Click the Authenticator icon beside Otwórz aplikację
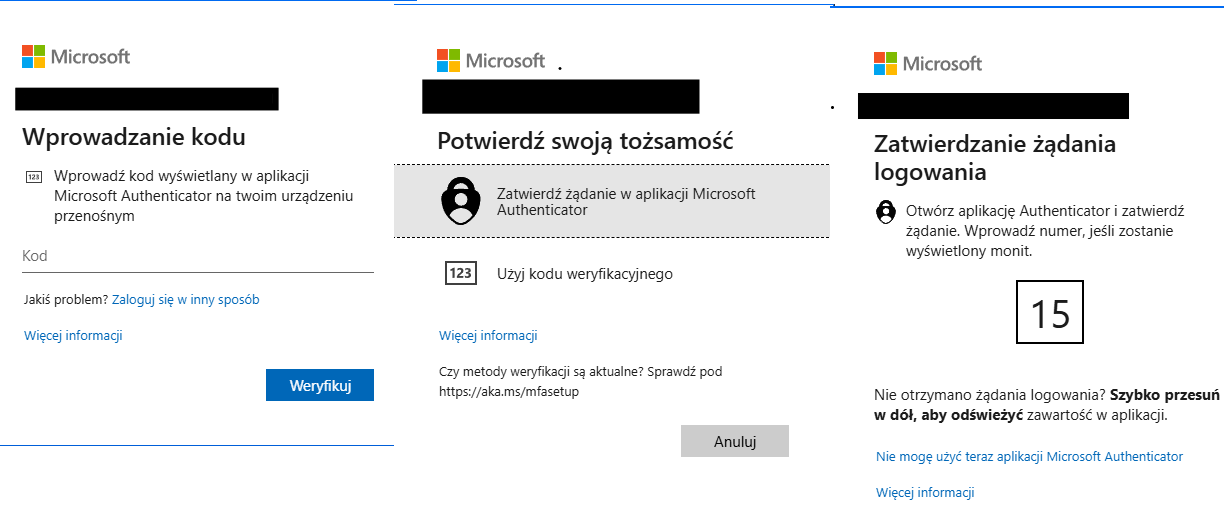This screenshot has width=1224, height=519. (885, 212)
